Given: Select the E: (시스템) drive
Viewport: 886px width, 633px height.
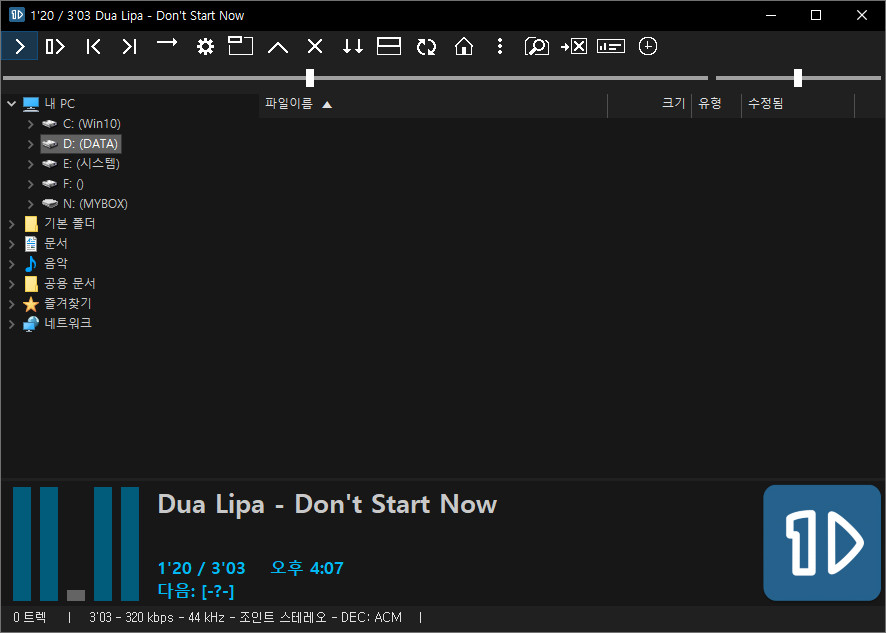Looking at the screenshot, I should (91, 164).
